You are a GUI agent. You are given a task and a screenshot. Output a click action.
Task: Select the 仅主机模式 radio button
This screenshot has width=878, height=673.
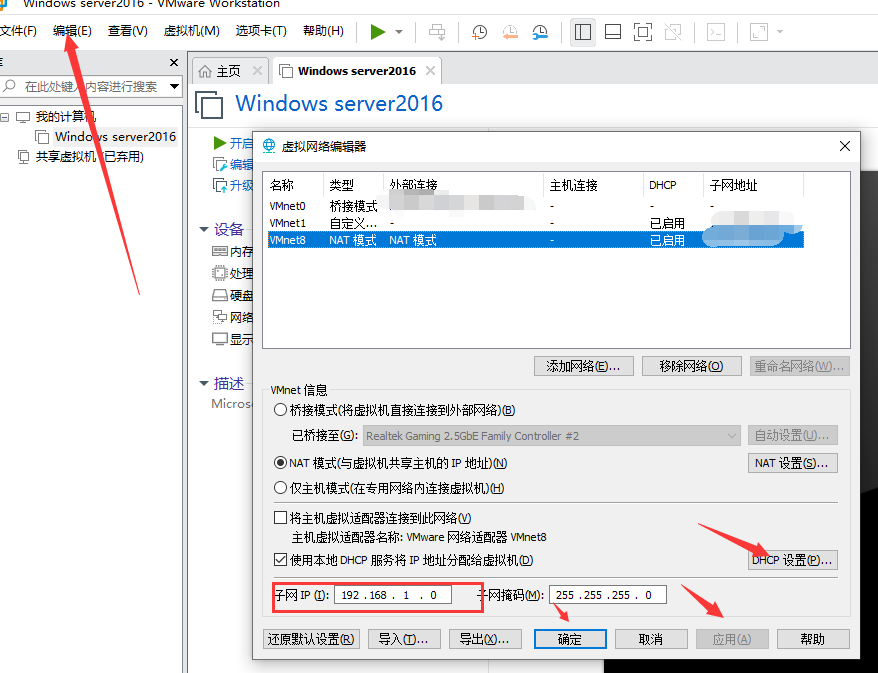281,488
